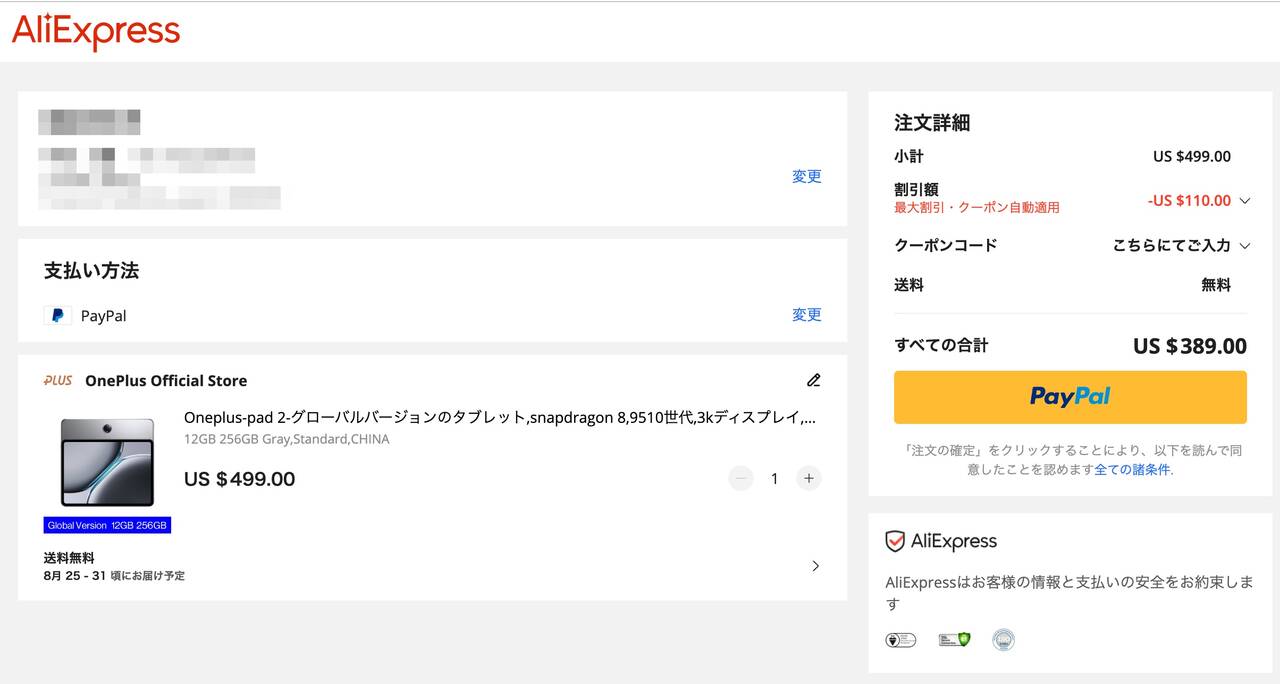Click the PayPal icon under 支払い方法
The image size is (1280, 684).
[58, 316]
